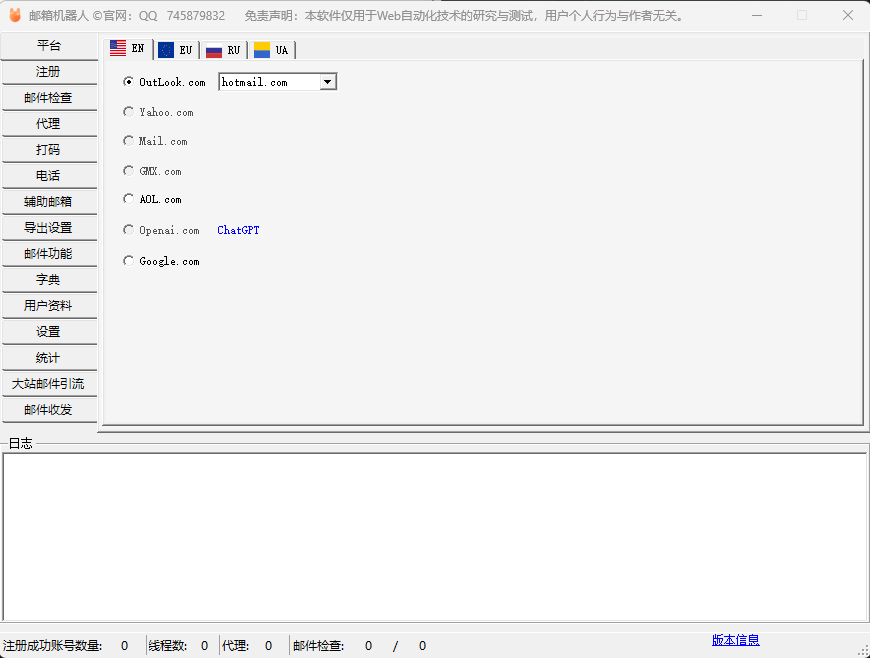Select the OutLook.com radio button
Screen dimensions: 870x658
128,82
